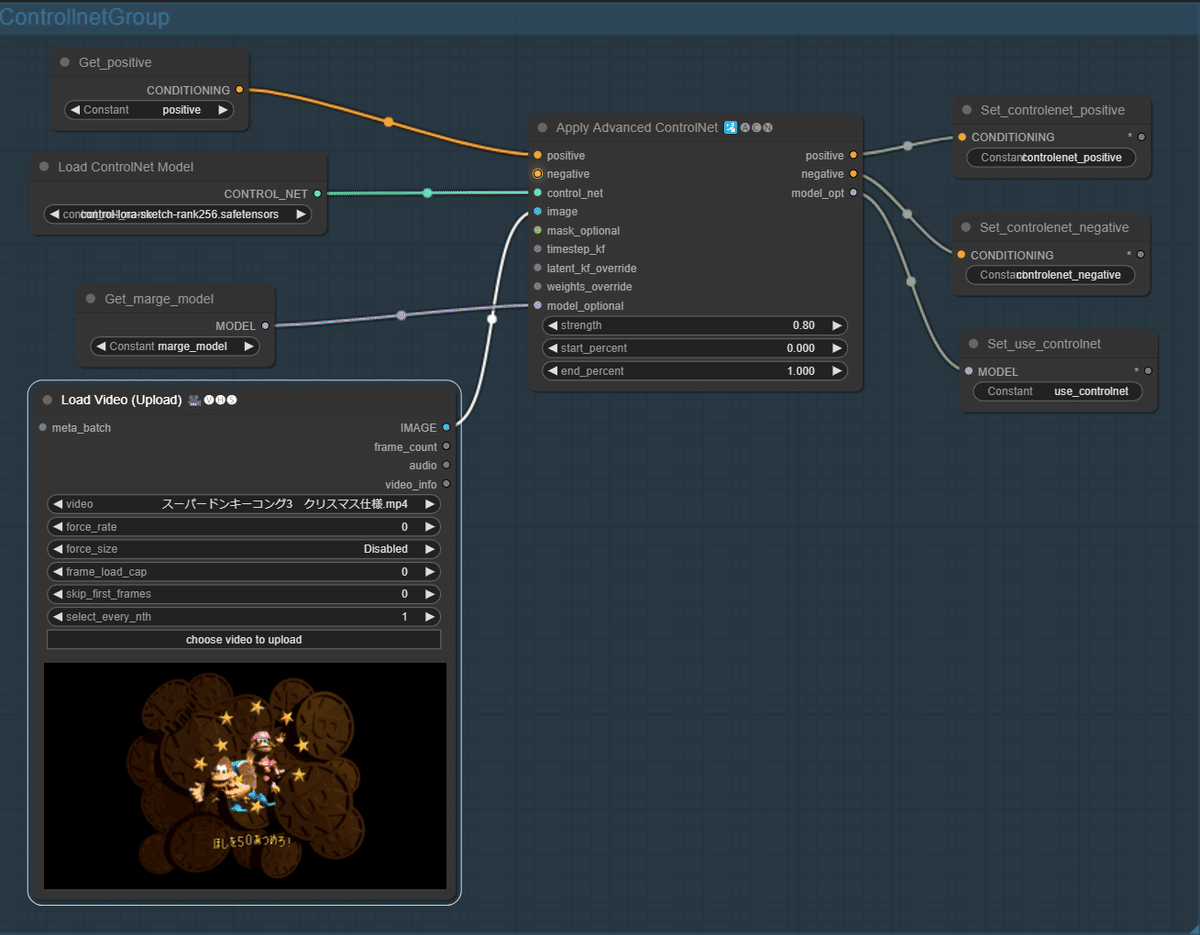Click CONDITIONING input port on Set_controlenet_positive
Image resolution: width=1200 pixels, height=935 pixels.
click(962, 137)
